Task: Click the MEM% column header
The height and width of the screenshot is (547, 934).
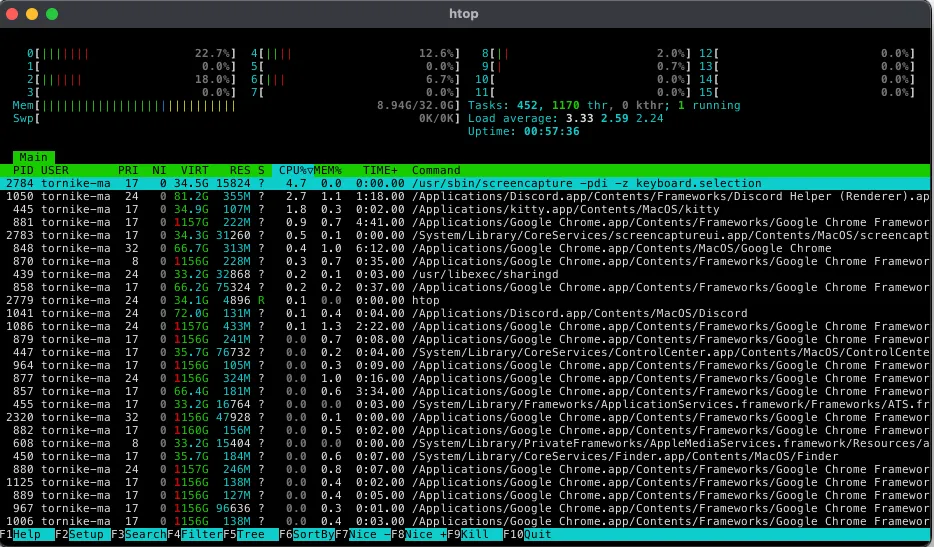Action: [328, 170]
